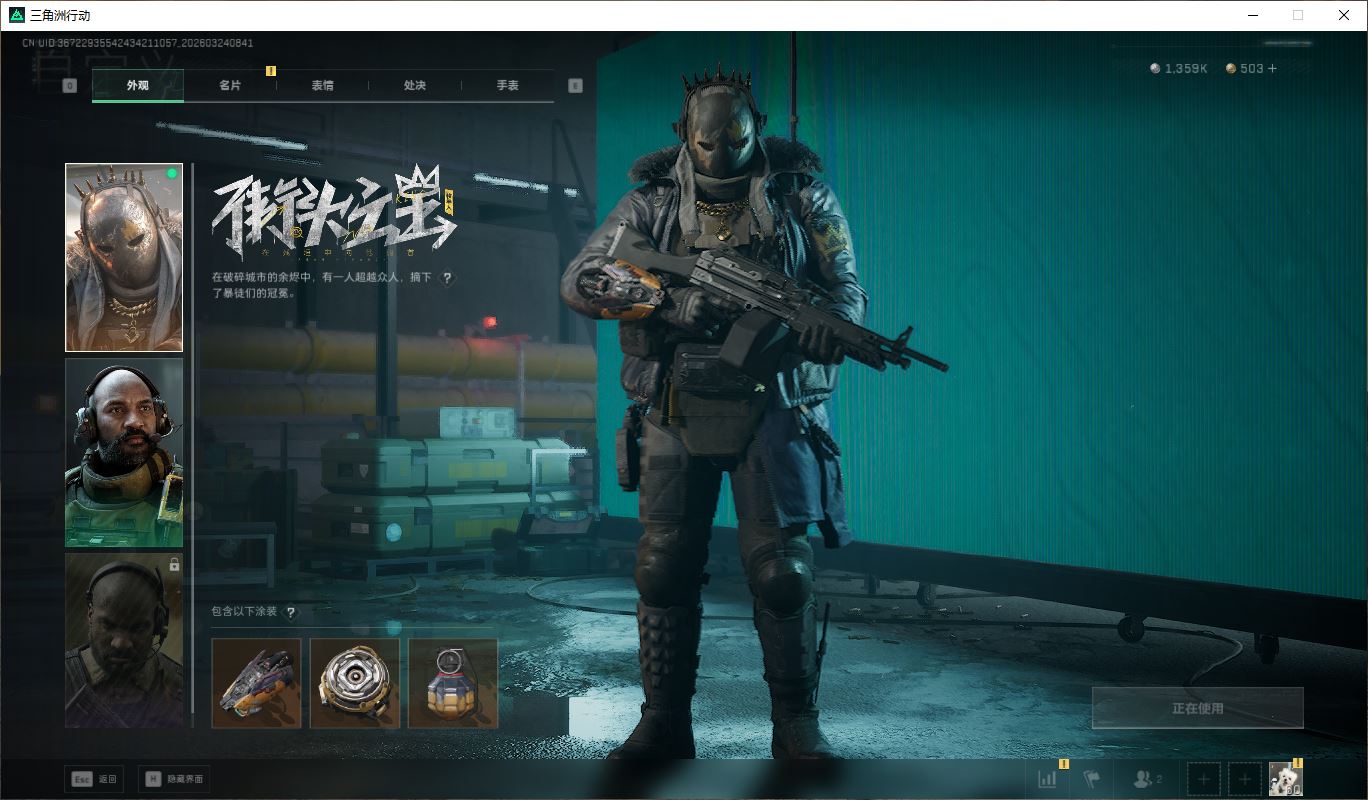
Task: Select the 手表 tab
Action: (x=507, y=86)
